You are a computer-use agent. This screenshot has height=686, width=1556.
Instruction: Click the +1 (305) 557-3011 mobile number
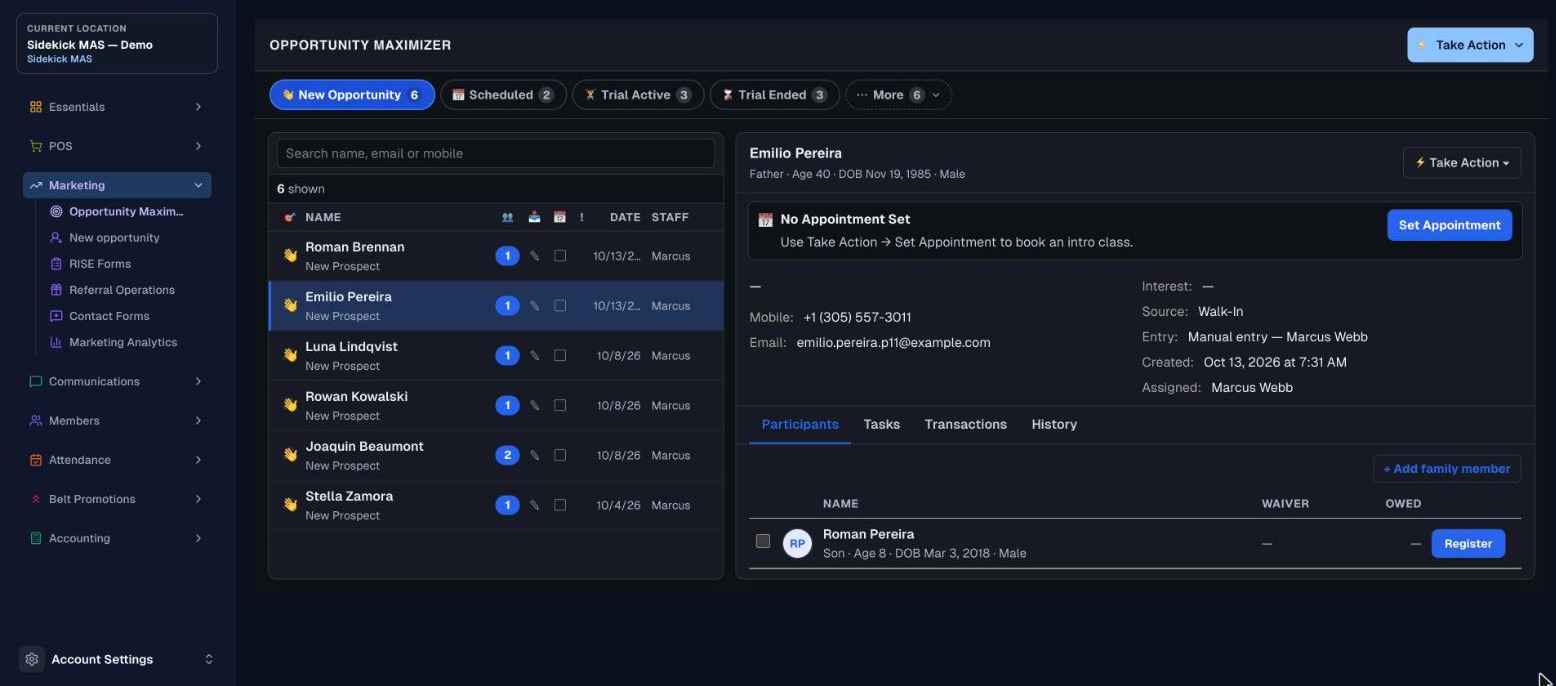point(857,318)
